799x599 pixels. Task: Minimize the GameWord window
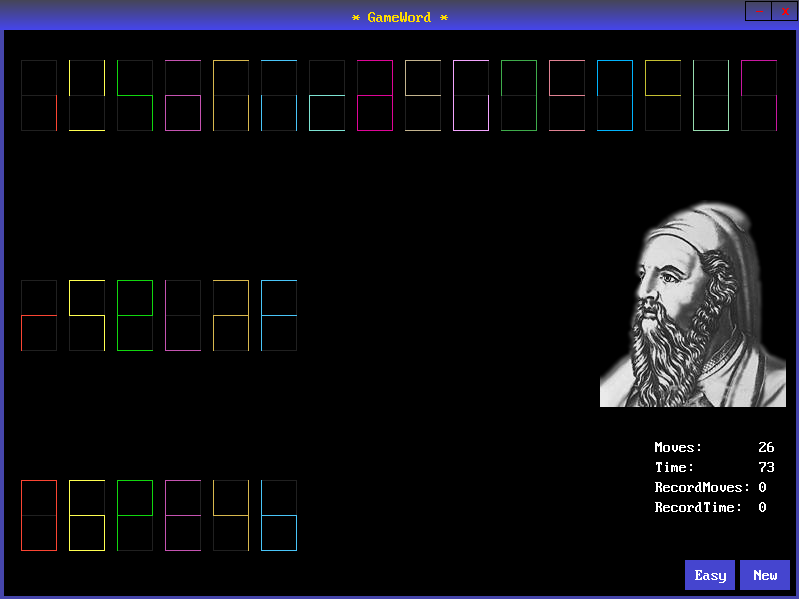point(758,11)
